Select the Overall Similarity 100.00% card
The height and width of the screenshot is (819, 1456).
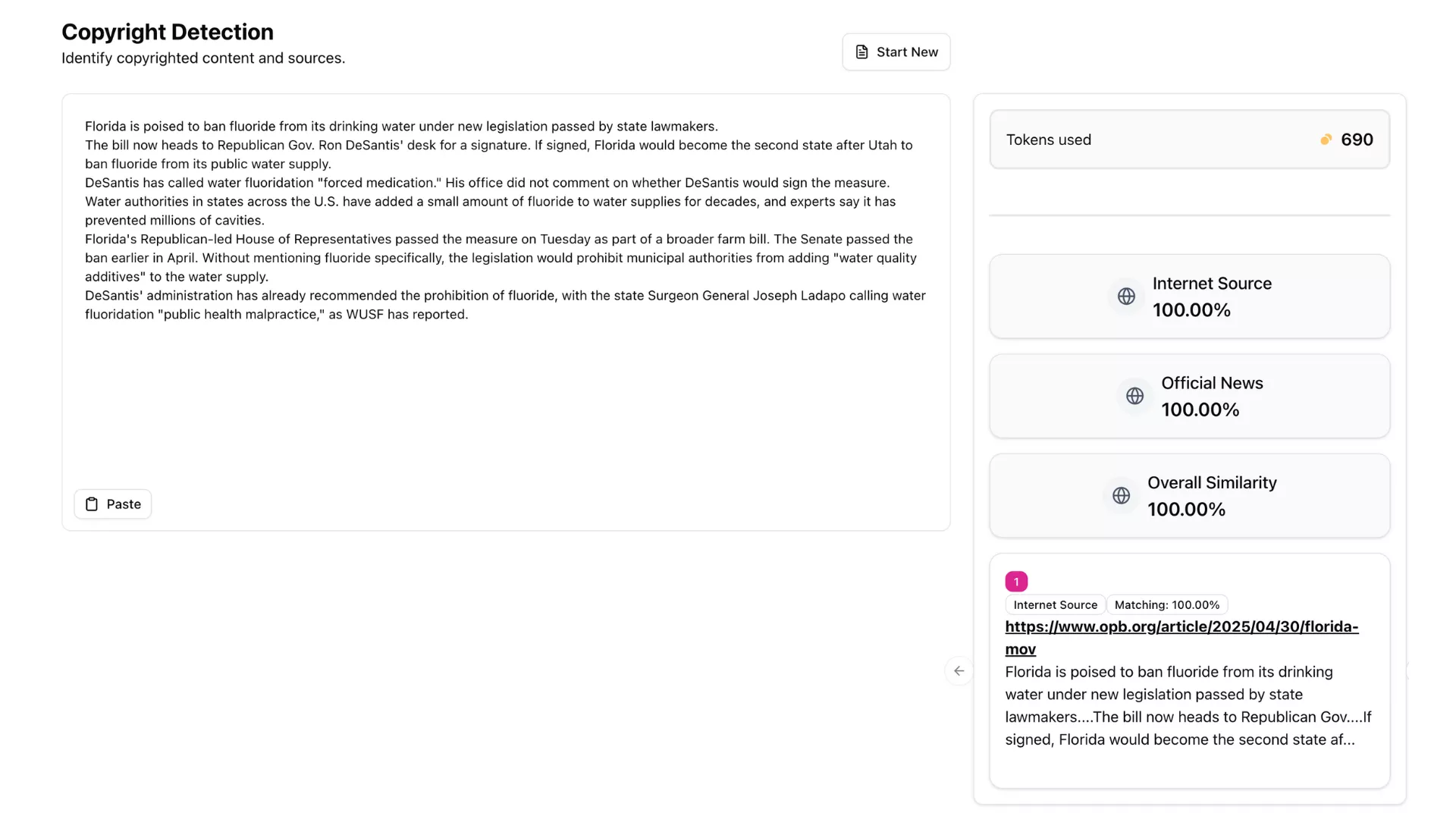pyautogui.click(x=1189, y=495)
